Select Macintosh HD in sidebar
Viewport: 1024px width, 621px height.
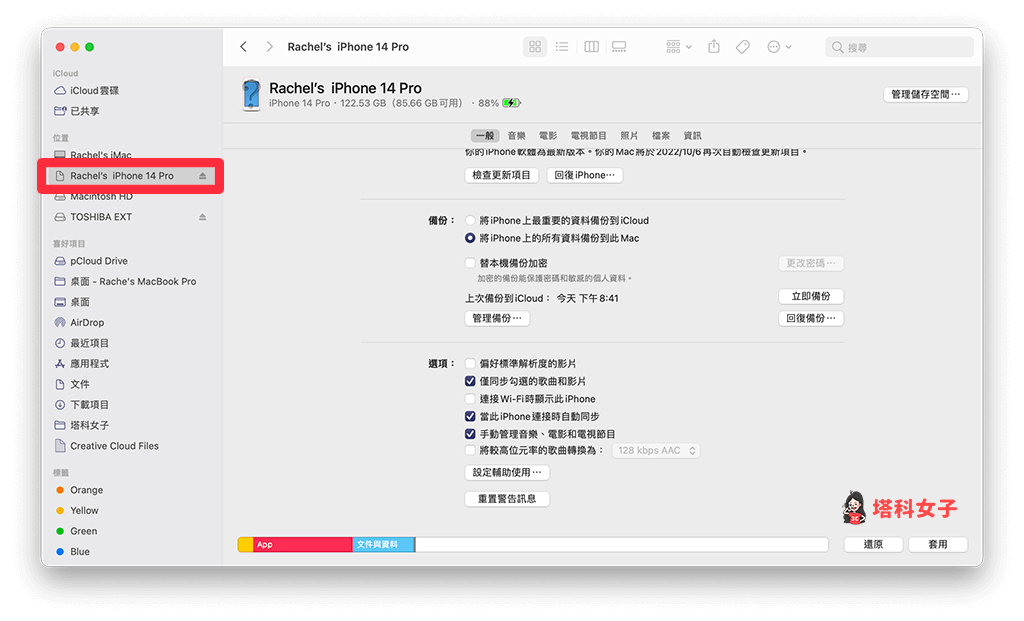[x=101, y=196]
